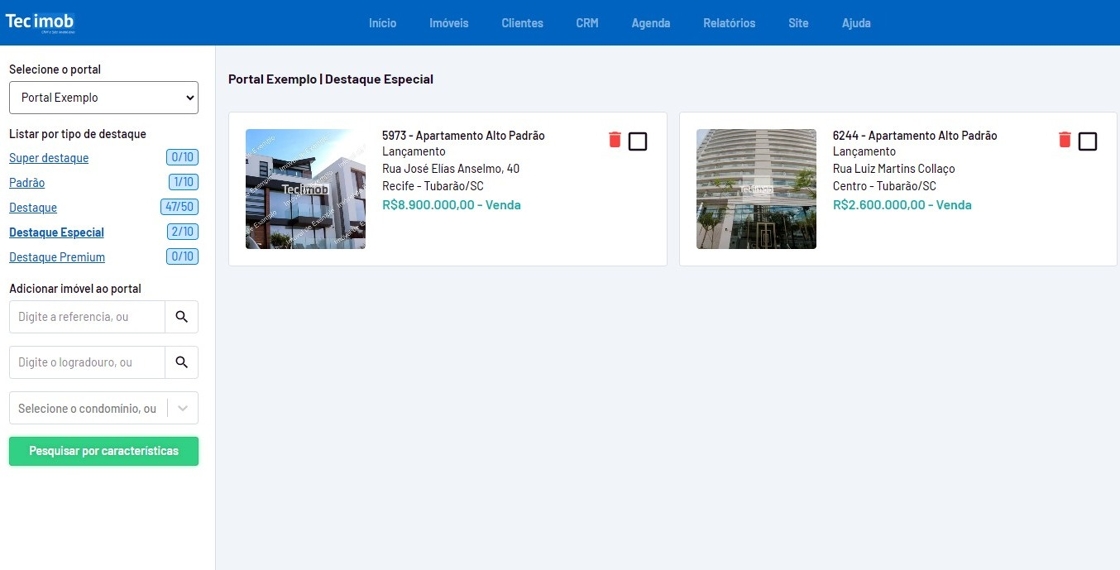Click search icon beside reference field
Screen dimensions: 1120x570
(181, 317)
